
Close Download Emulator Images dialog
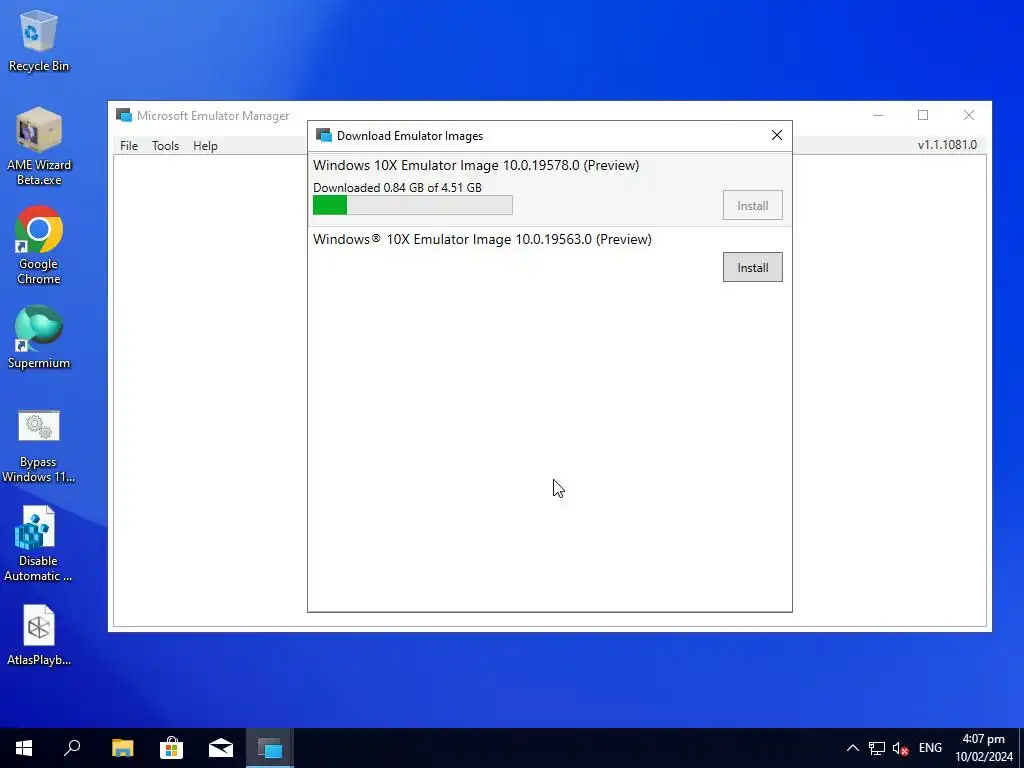tap(776, 135)
